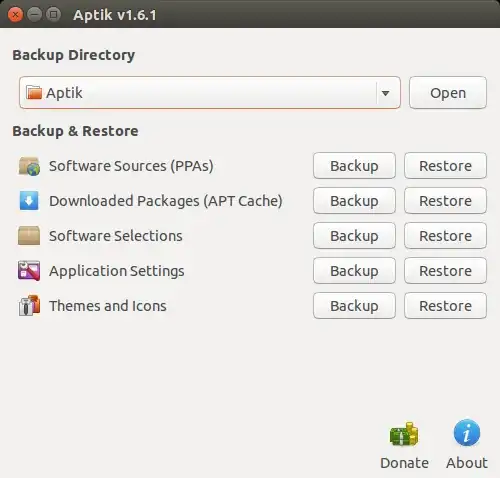500x478 pixels.
Task: Backup Application Settings
Action: 354,271
